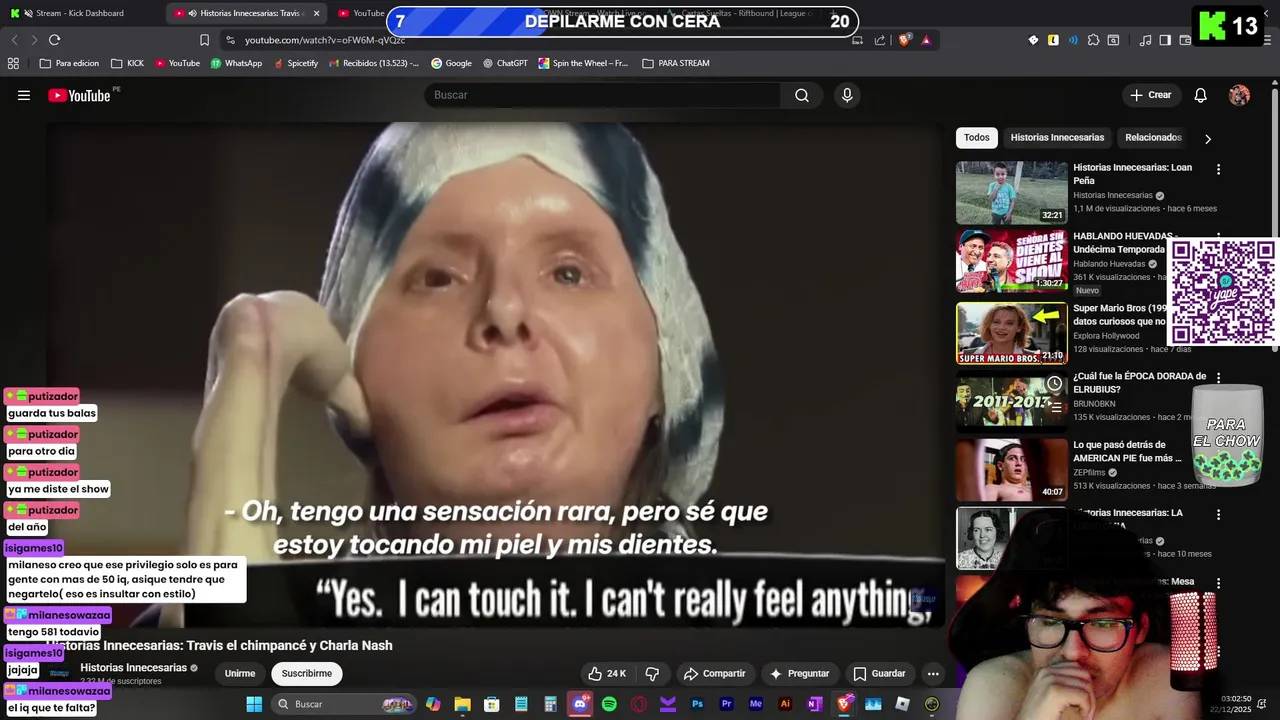The image size is (1280, 720).
Task: Open Photoshop from the taskbar
Action: pyautogui.click(x=697, y=704)
